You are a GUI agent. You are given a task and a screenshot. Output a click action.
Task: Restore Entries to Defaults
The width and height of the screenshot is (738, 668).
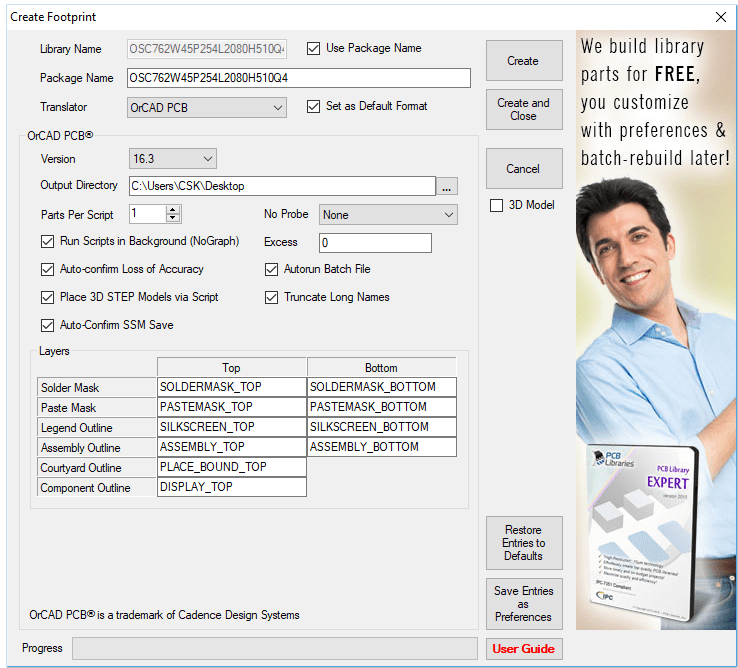pyautogui.click(x=524, y=543)
